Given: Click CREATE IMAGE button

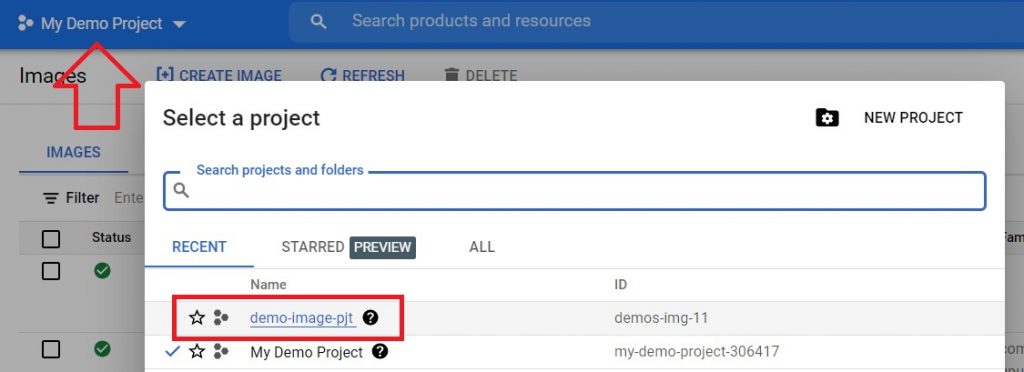Looking at the screenshot, I should click(x=219, y=76).
